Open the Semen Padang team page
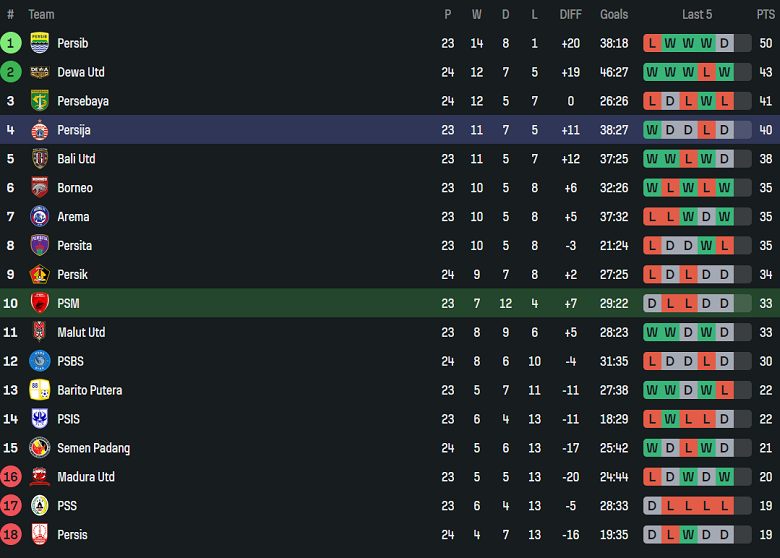 93,448
